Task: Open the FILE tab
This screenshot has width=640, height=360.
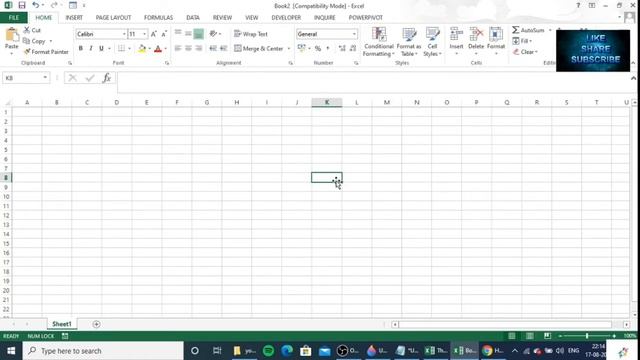Action: (13, 18)
